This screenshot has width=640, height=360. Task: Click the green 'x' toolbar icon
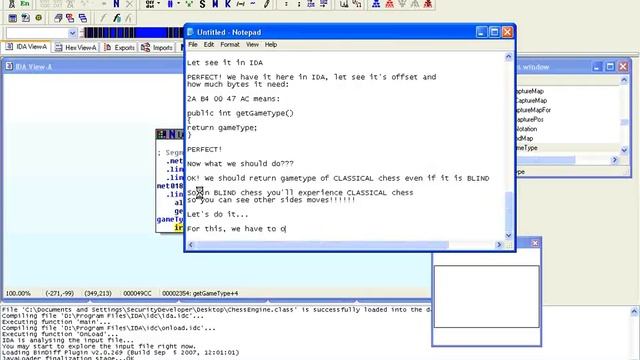coord(189,4)
